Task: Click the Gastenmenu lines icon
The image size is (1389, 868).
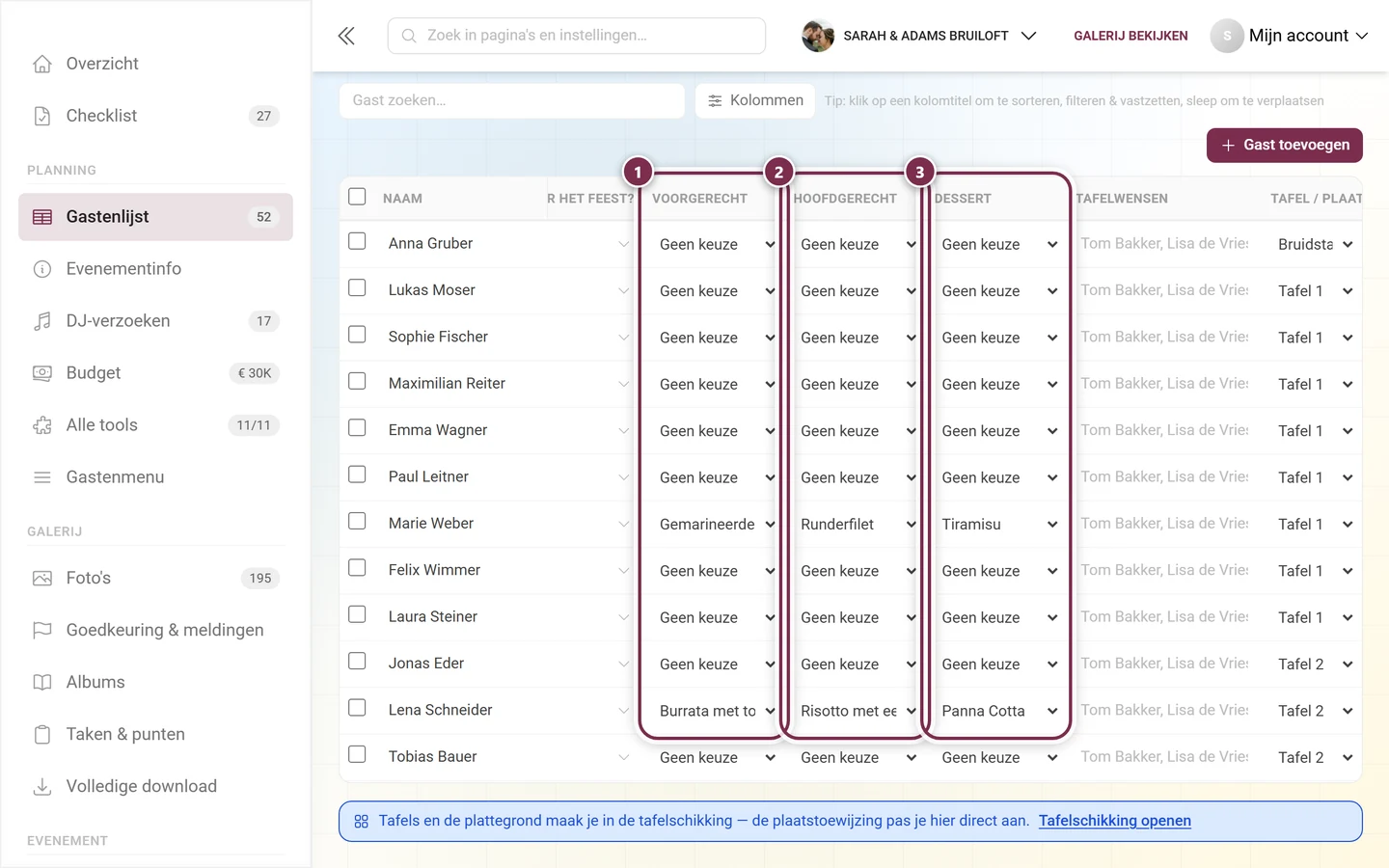Action: pos(42,477)
